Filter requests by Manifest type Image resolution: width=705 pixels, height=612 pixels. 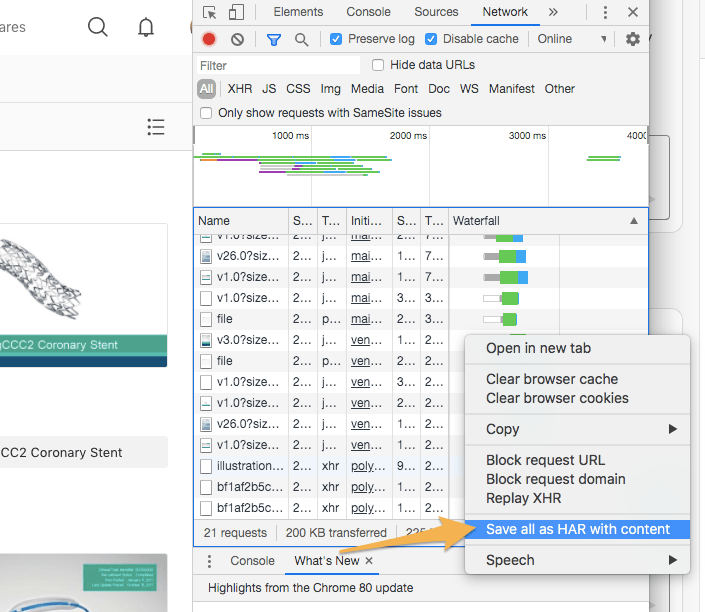[x=512, y=89]
